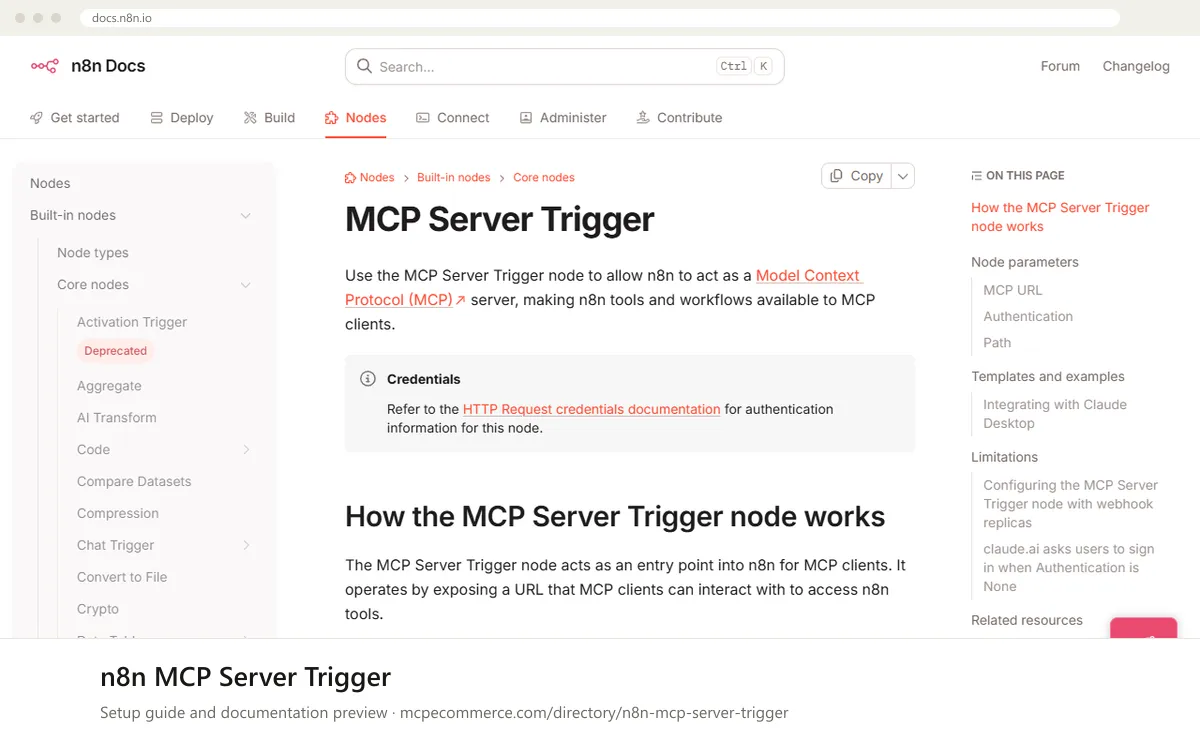
Task: Click the n8n logo icon
Action: coord(44,66)
